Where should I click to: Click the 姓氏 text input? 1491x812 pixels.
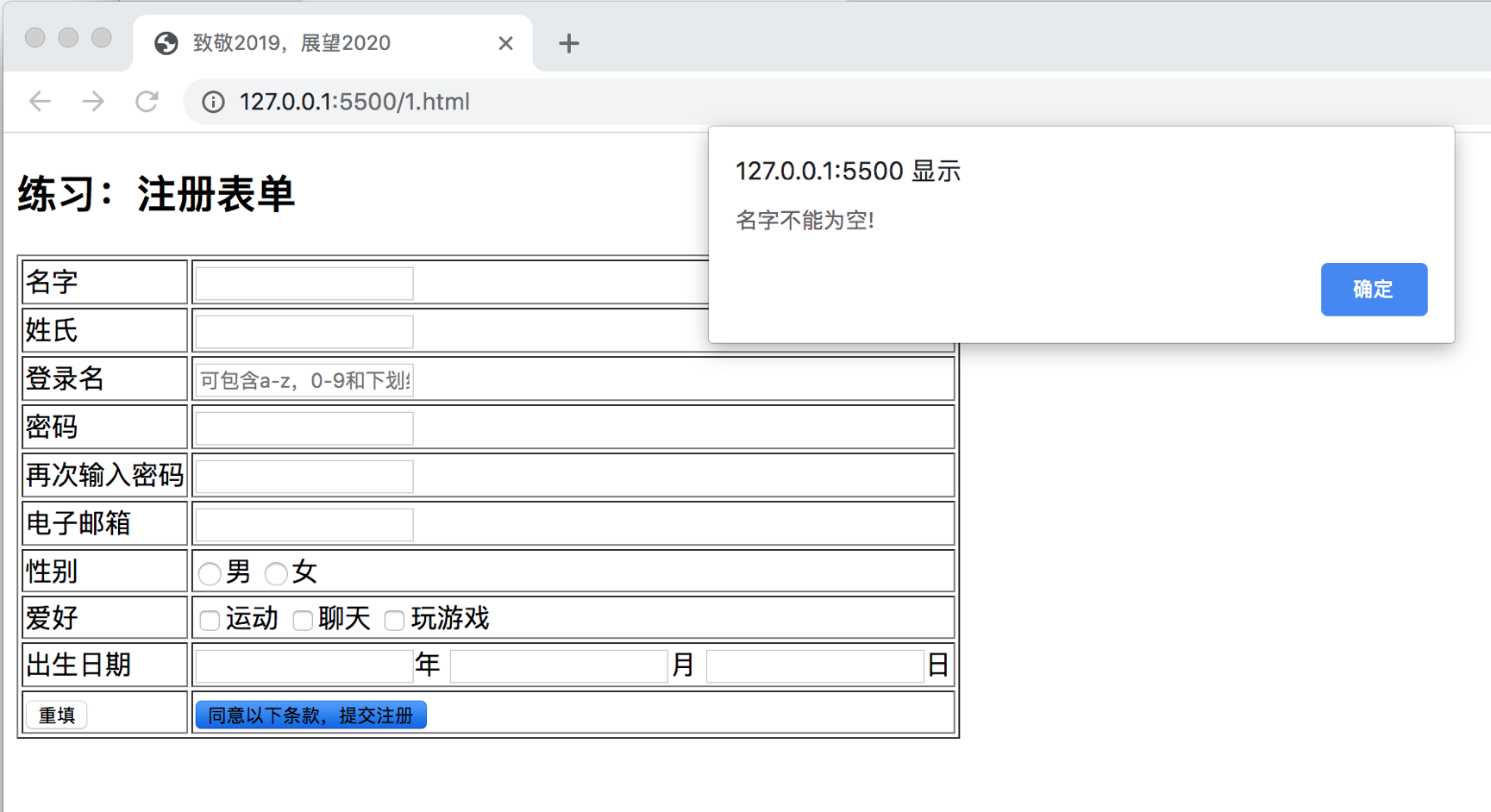coord(304,332)
